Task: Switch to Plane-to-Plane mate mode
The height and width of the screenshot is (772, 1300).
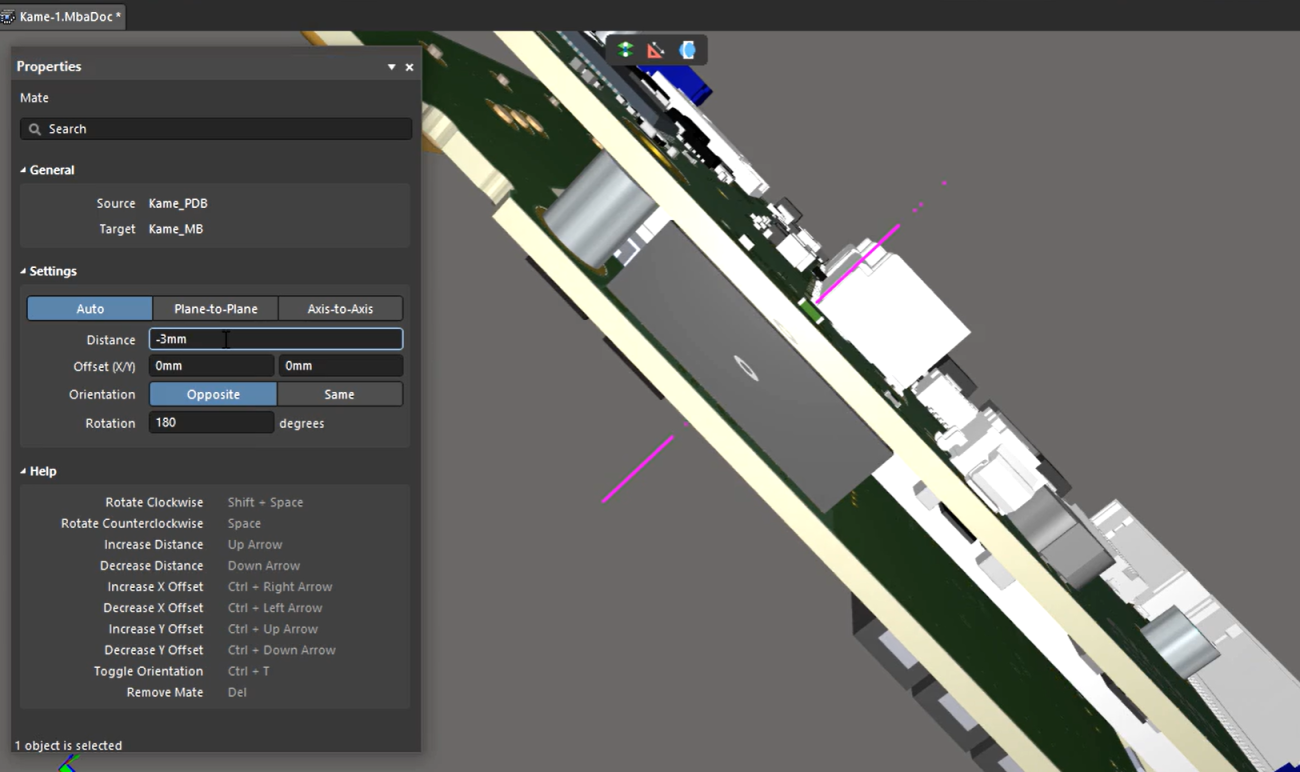Action: coord(215,309)
